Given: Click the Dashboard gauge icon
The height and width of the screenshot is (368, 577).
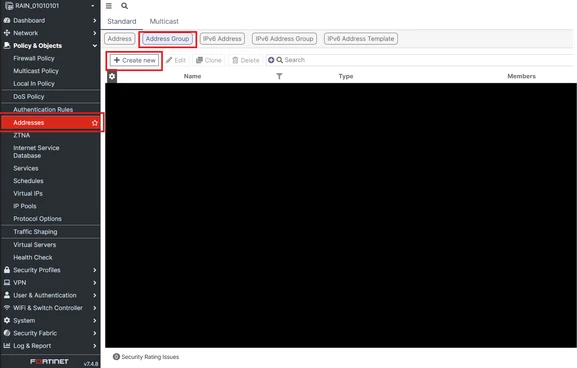Looking at the screenshot, I should point(7,20).
